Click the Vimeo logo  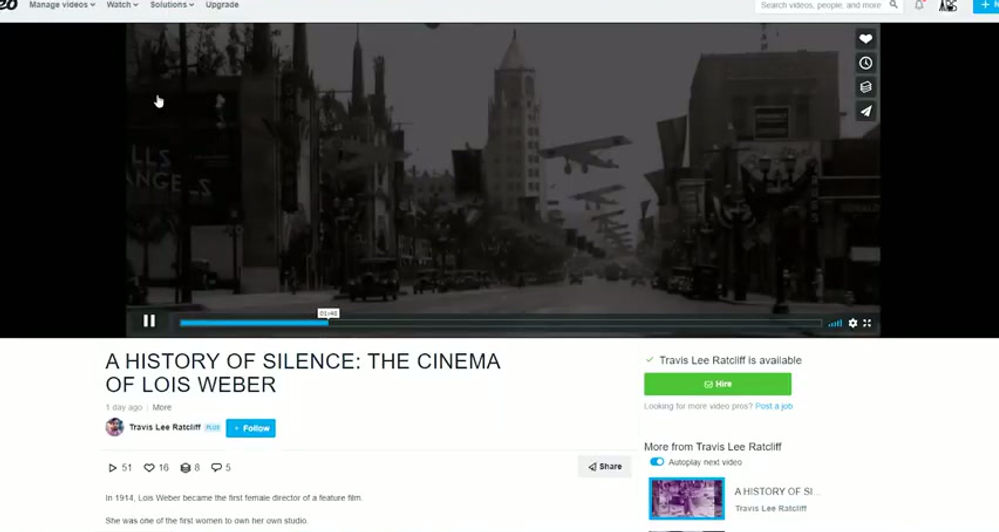pos(8,4)
